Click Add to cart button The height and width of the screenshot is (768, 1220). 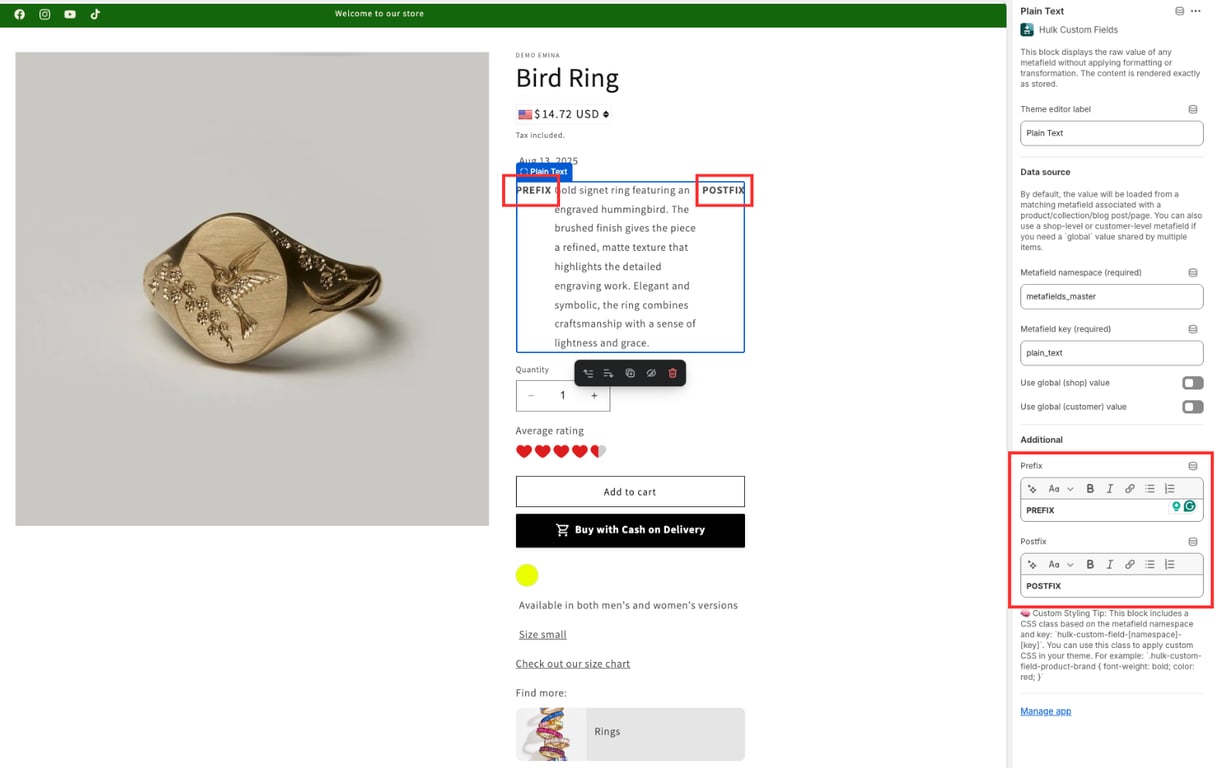click(x=630, y=492)
